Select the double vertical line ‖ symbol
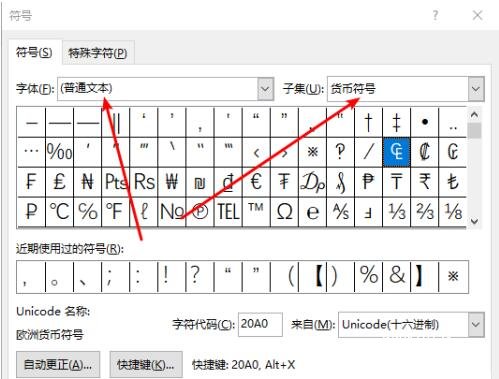This screenshot has width=499, height=379. coord(116,122)
